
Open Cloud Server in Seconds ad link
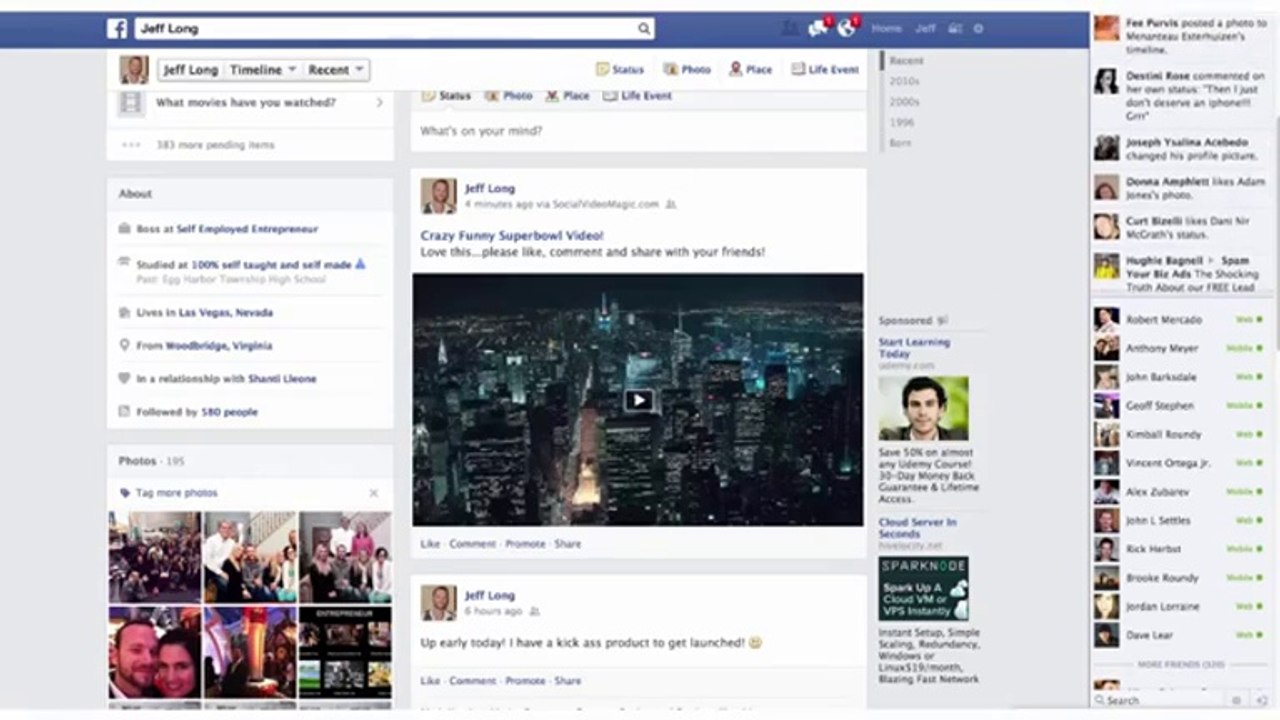point(917,528)
